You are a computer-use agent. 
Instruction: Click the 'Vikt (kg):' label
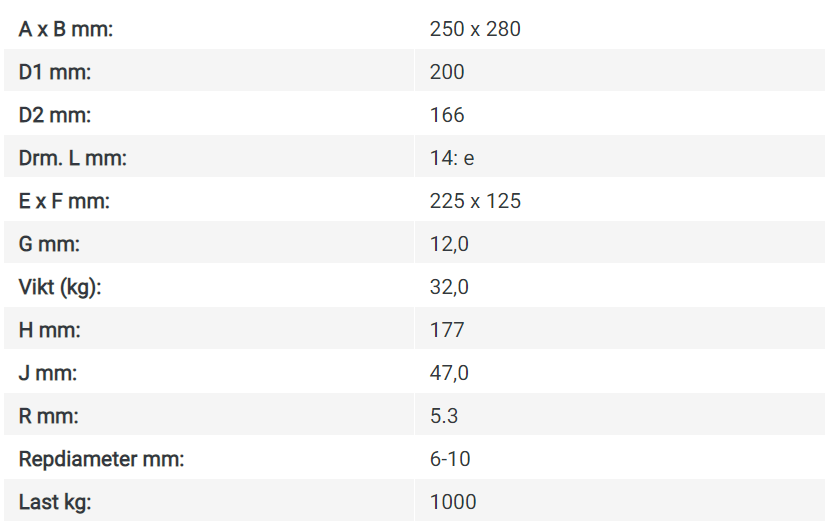60,287
